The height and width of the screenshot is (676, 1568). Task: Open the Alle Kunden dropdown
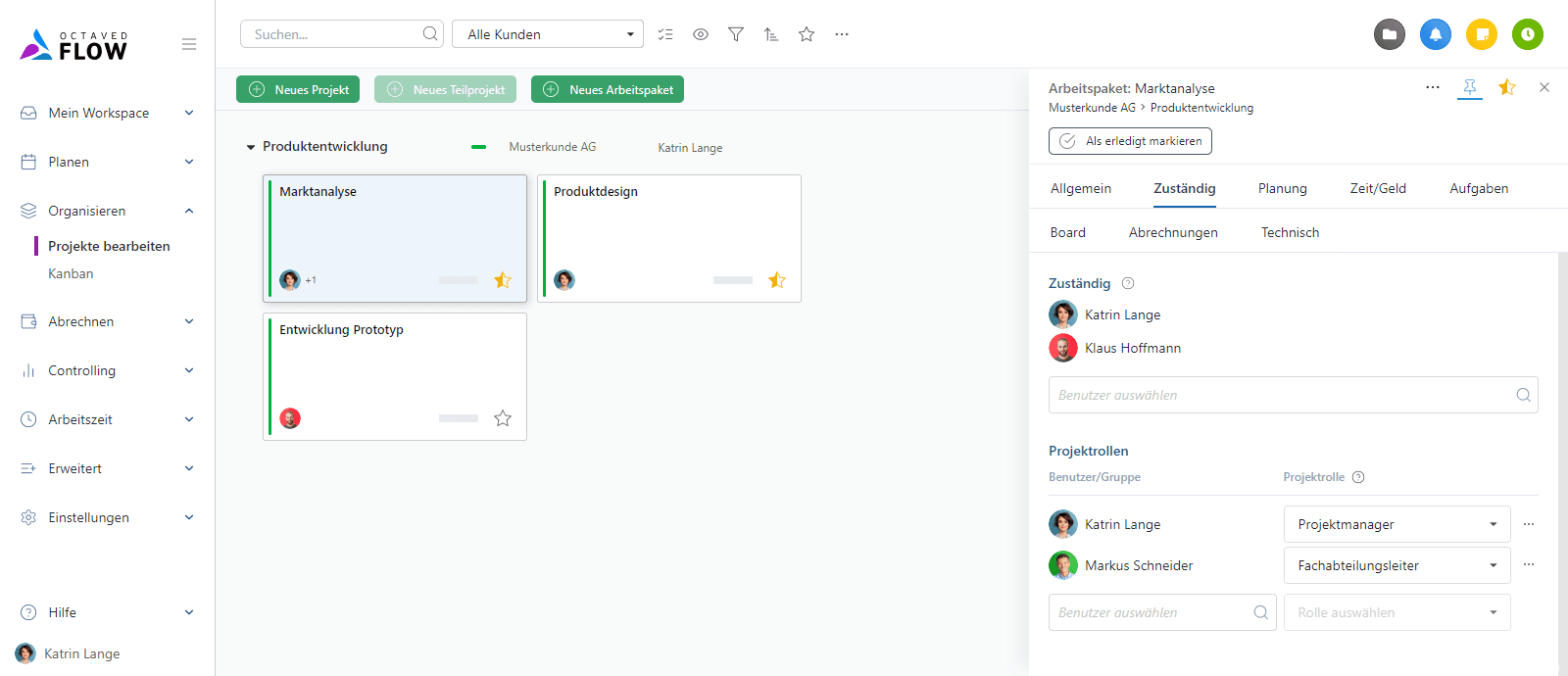point(547,34)
